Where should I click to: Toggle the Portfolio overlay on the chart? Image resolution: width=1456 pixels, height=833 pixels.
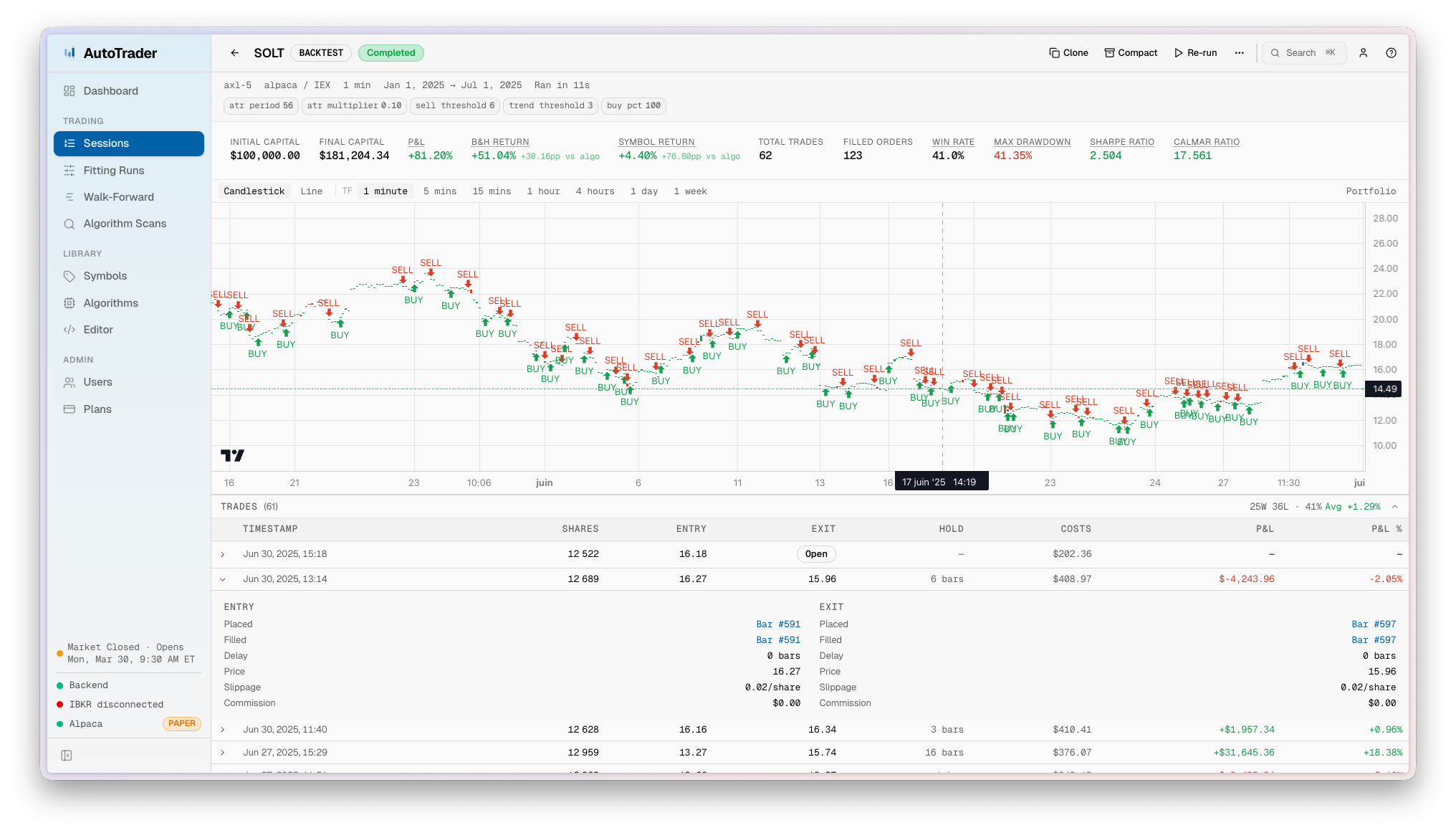click(x=1370, y=191)
